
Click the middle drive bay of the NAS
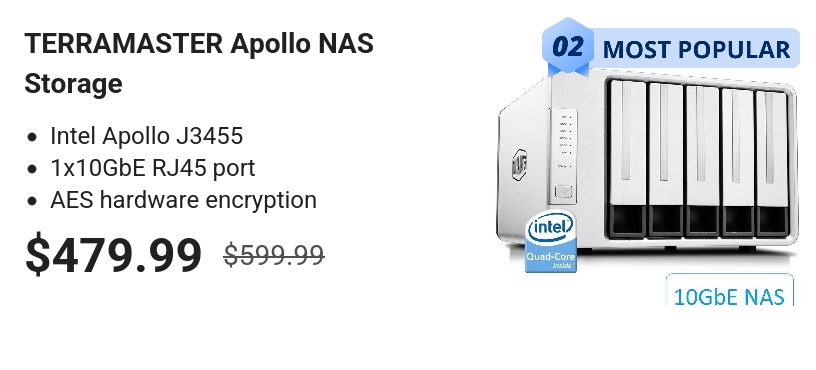pos(701,160)
